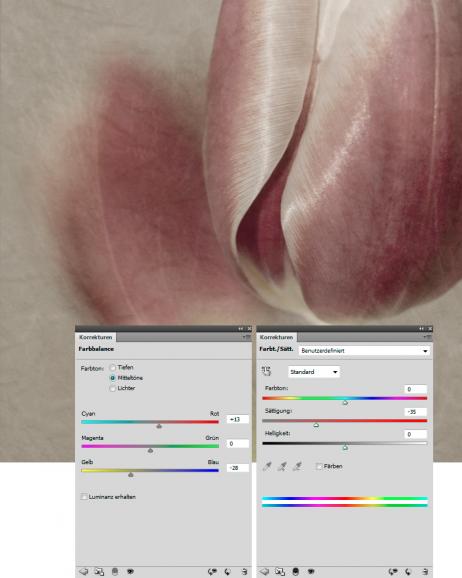
Task: Enable the Färben checkbox
Action: [x=319, y=466]
